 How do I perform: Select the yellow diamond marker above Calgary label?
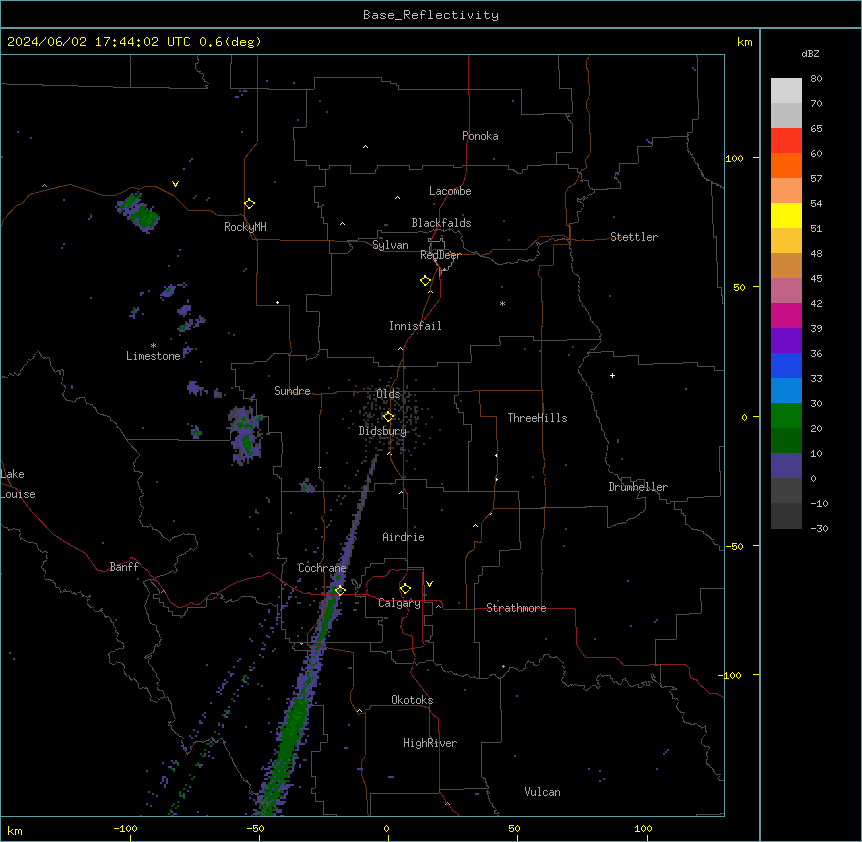(x=405, y=589)
